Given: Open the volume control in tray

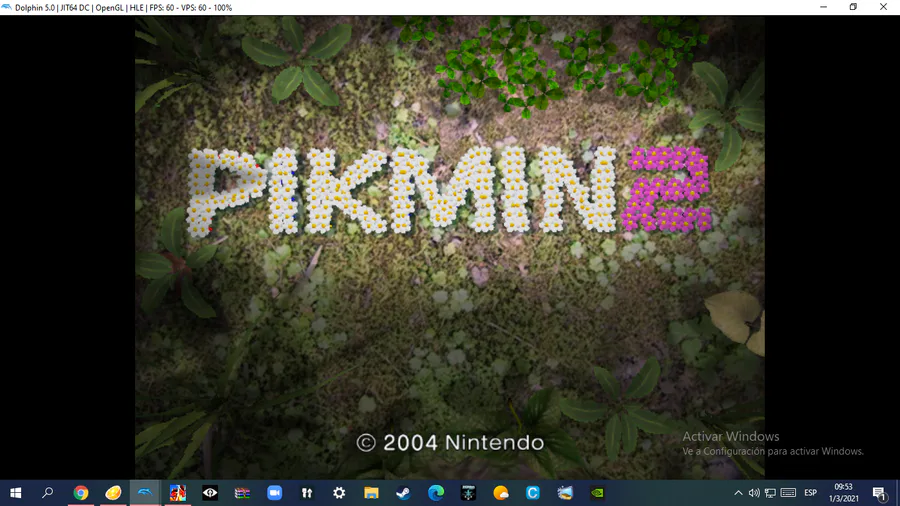Looking at the screenshot, I should (754, 493).
